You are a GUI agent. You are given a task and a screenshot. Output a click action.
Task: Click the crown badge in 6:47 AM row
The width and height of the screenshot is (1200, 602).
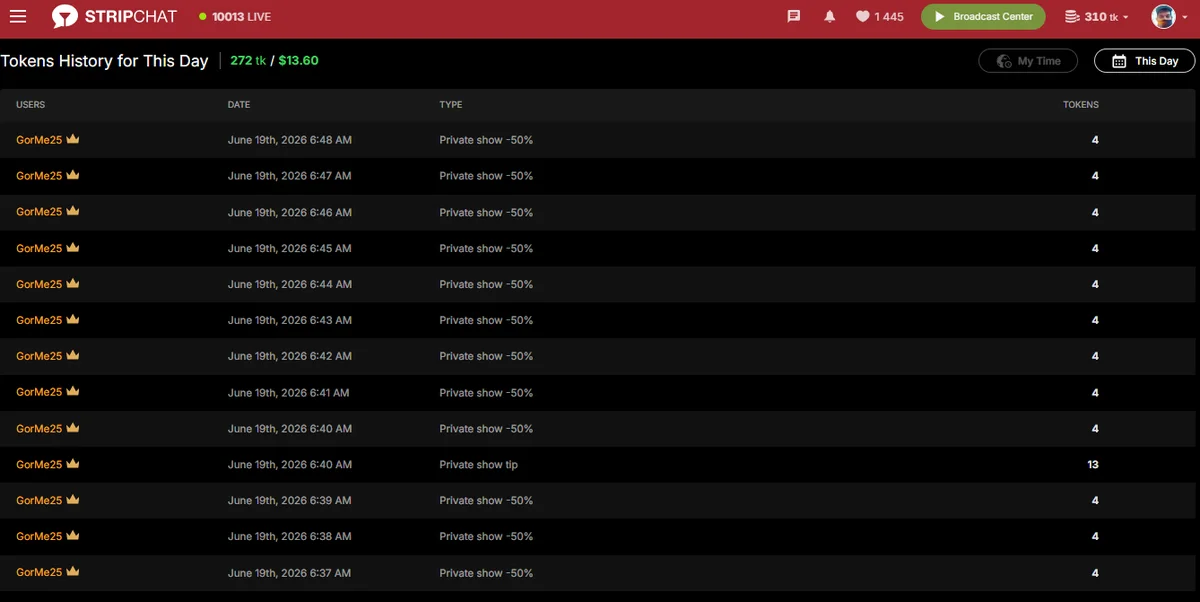click(73, 175)
